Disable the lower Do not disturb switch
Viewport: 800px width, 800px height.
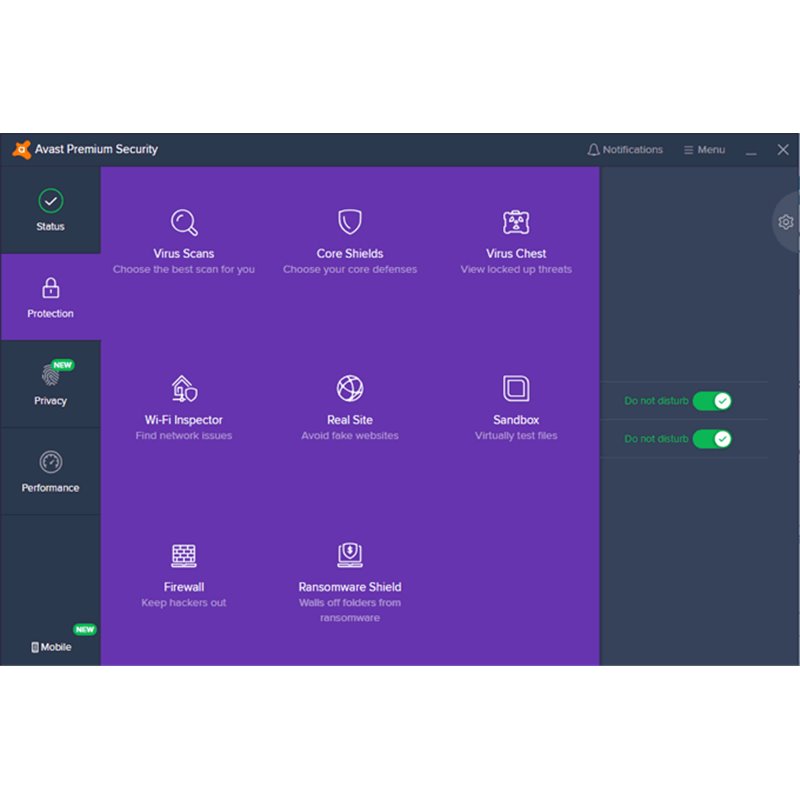point(712,439)
